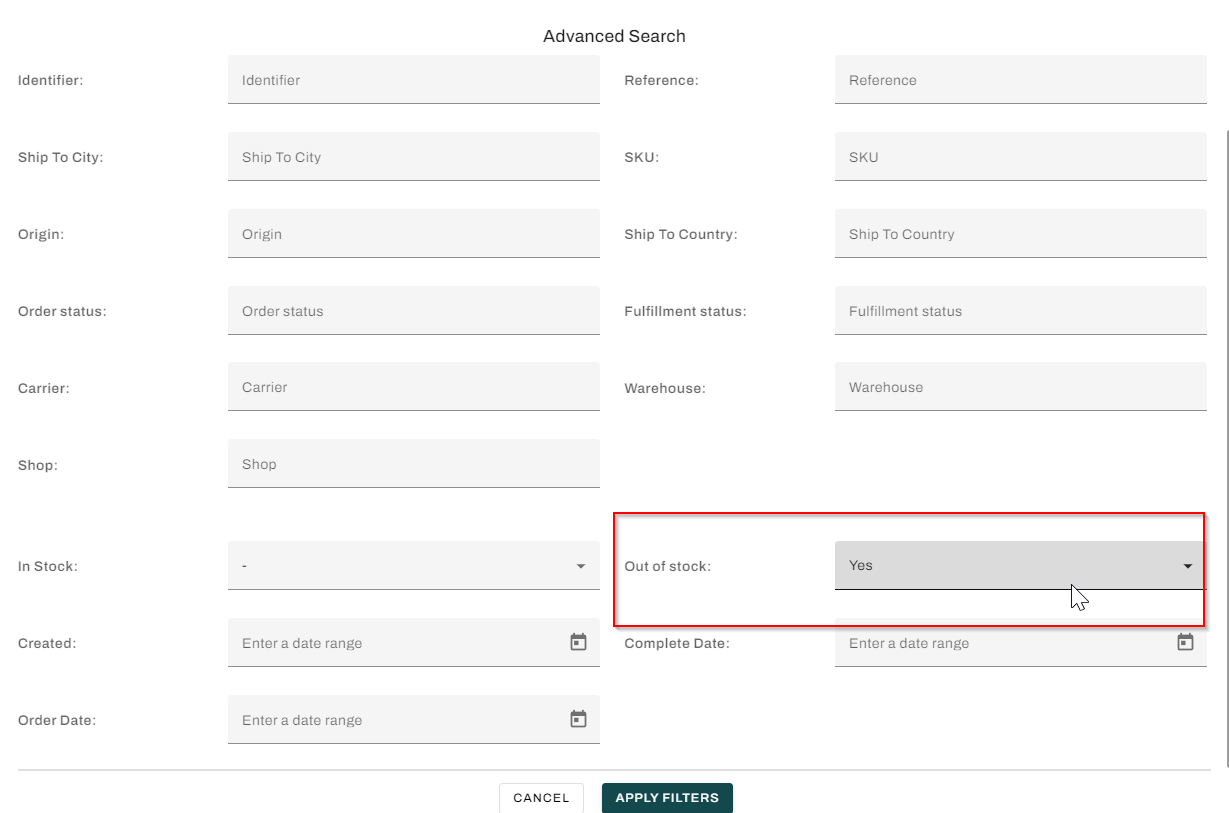Click the Warehouse label
This screenshot has height=813, width=1229.
(x=664, y=388)
